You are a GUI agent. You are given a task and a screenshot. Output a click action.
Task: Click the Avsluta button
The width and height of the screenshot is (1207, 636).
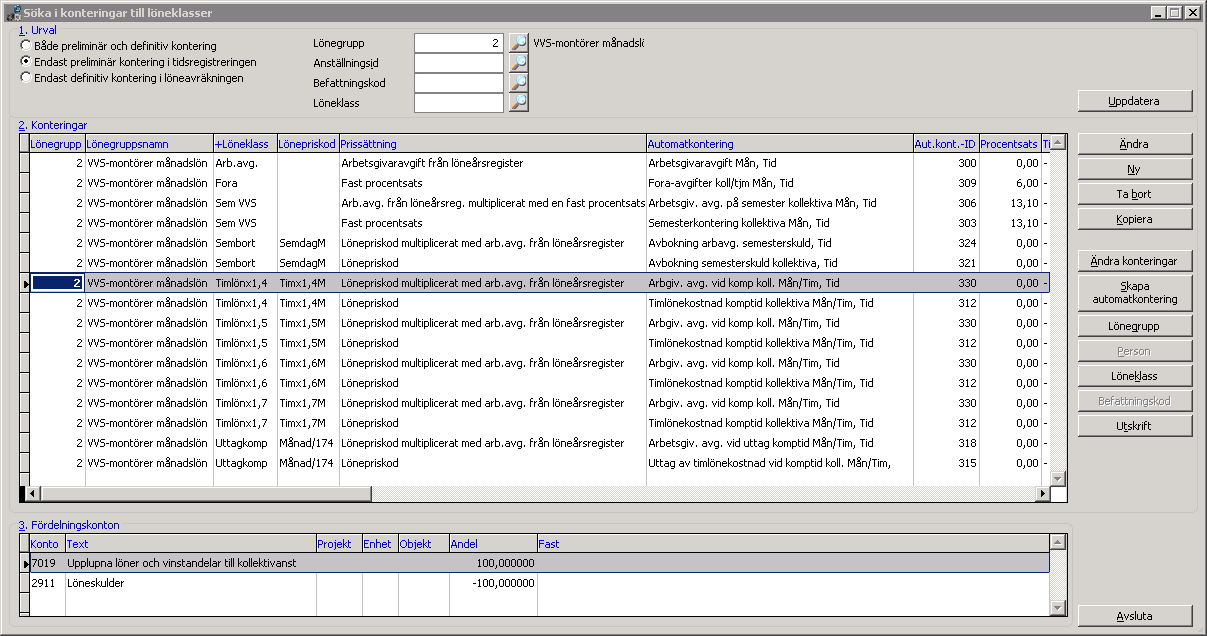pos(1135,616)
